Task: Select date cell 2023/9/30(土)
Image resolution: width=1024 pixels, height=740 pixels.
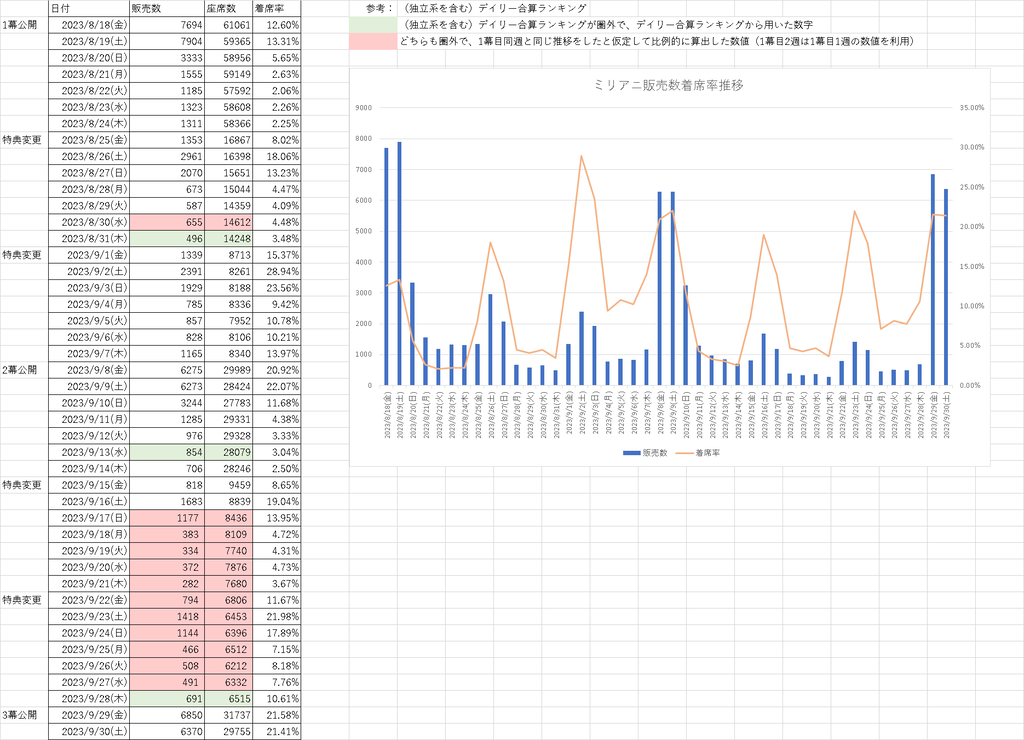Action: [x=89, y=732]
